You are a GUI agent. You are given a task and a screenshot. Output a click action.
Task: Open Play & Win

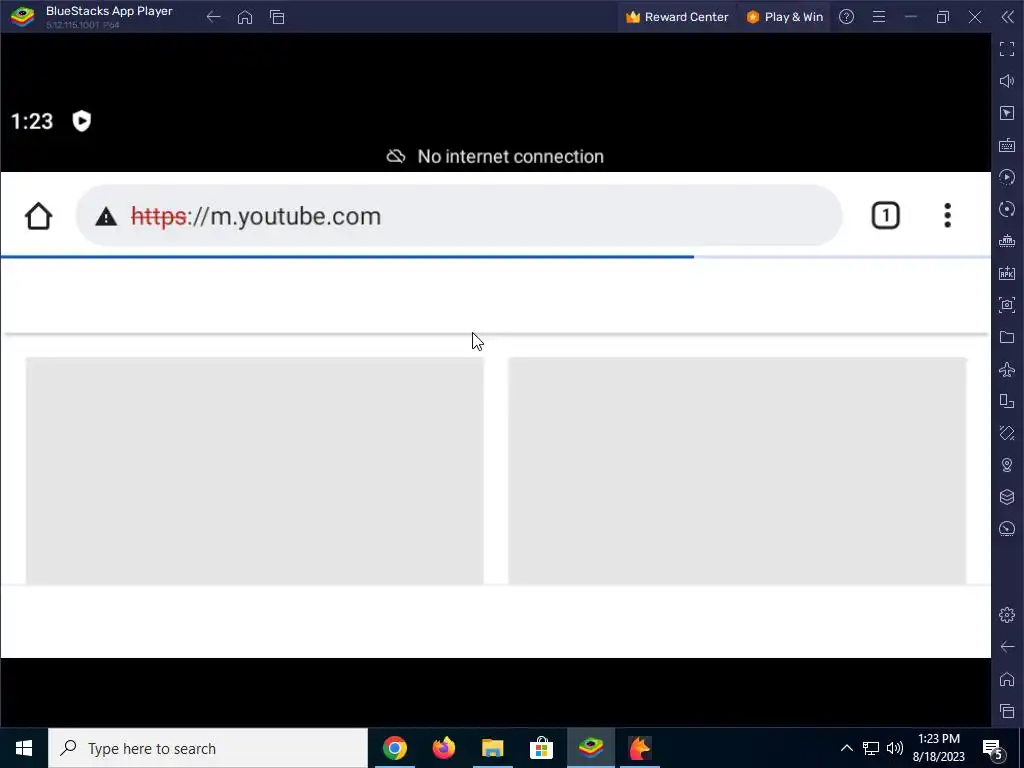[784, 17]
